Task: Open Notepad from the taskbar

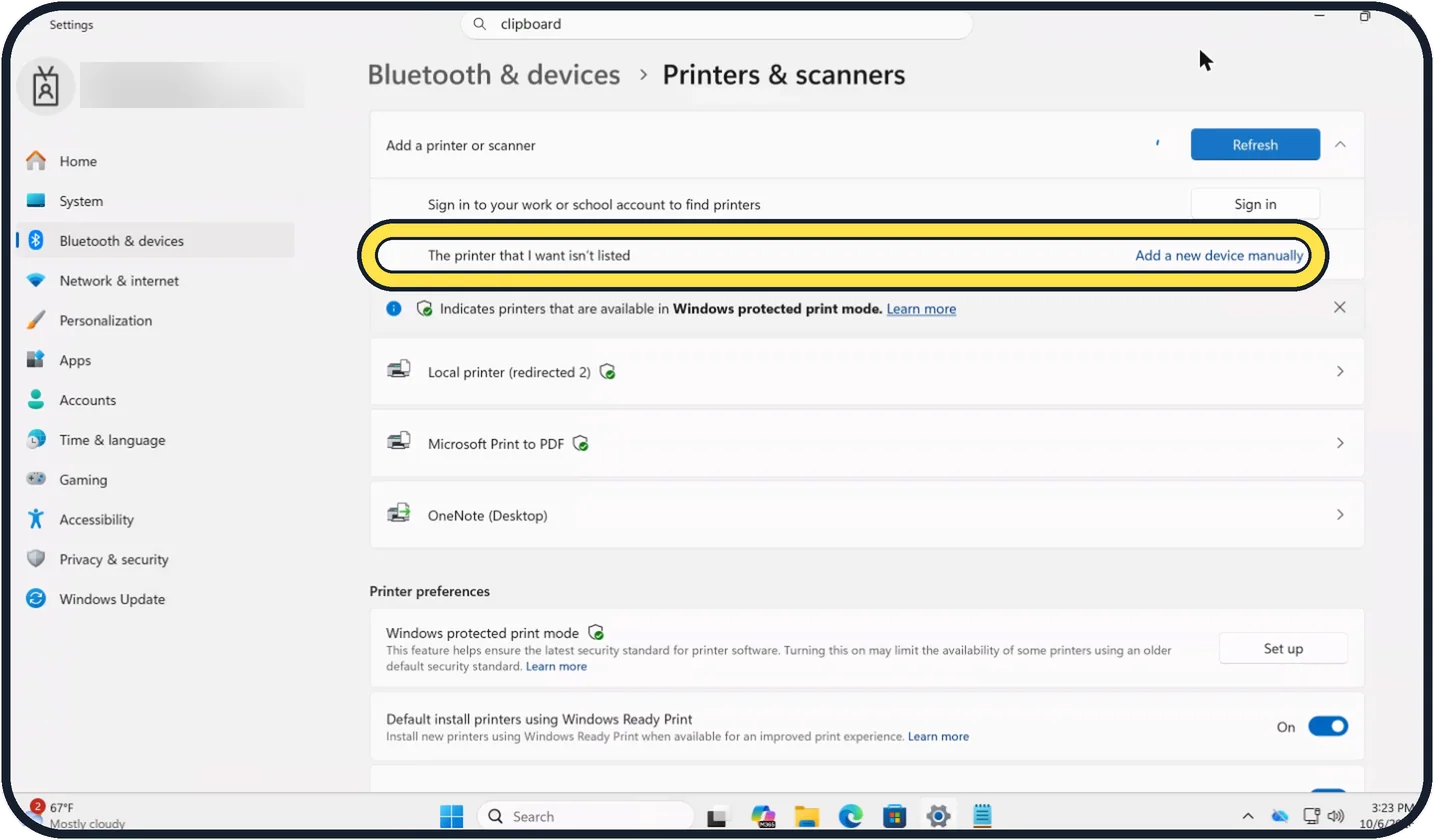Action: coord(981,816)
